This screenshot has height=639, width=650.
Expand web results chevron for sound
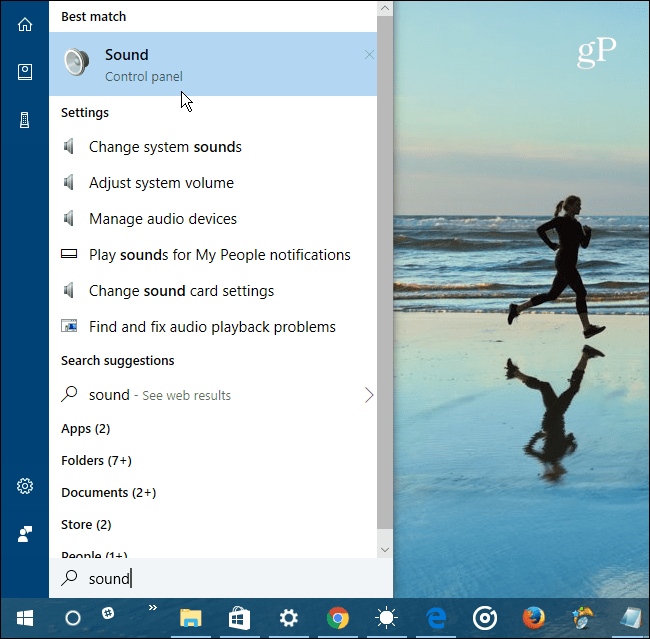(369, 395)
